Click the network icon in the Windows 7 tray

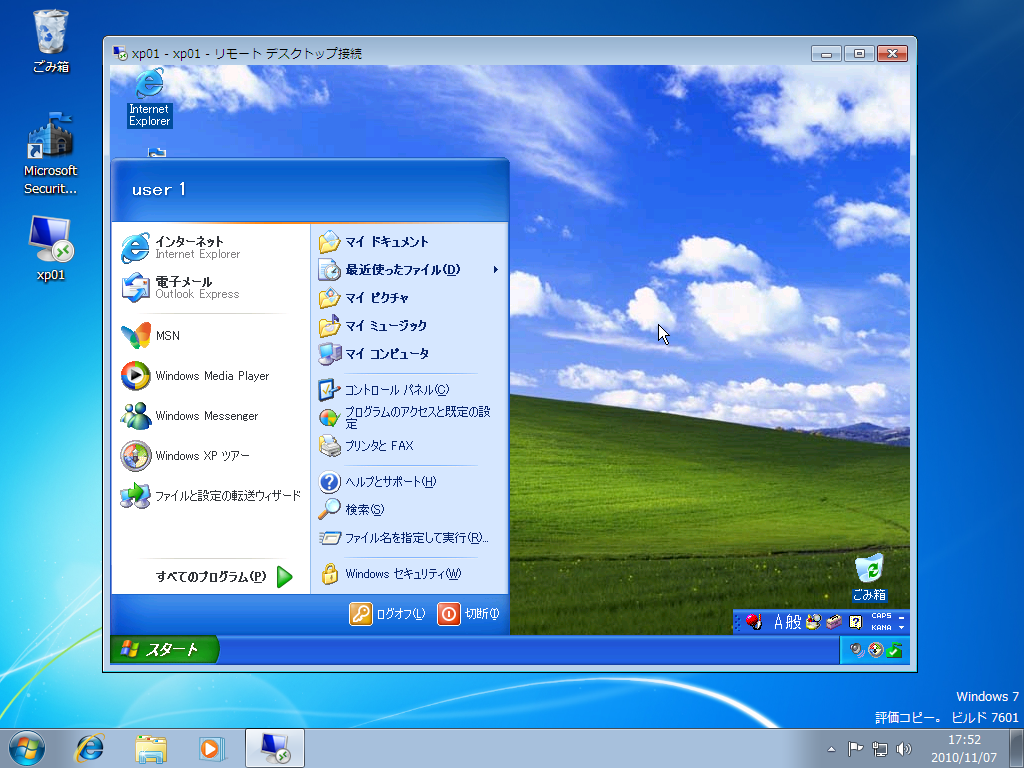(880, 748)
